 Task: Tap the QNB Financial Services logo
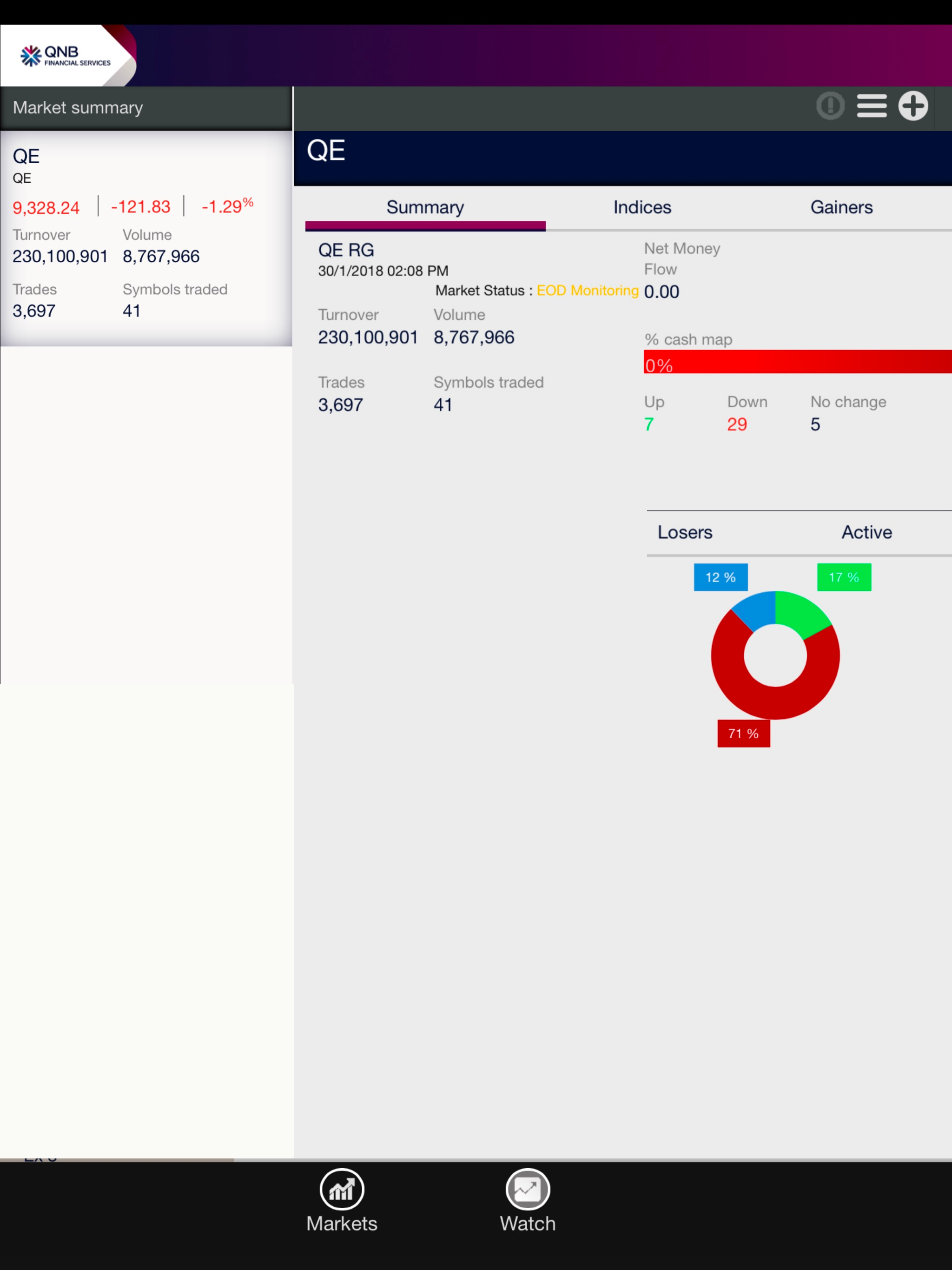point(66,56)
